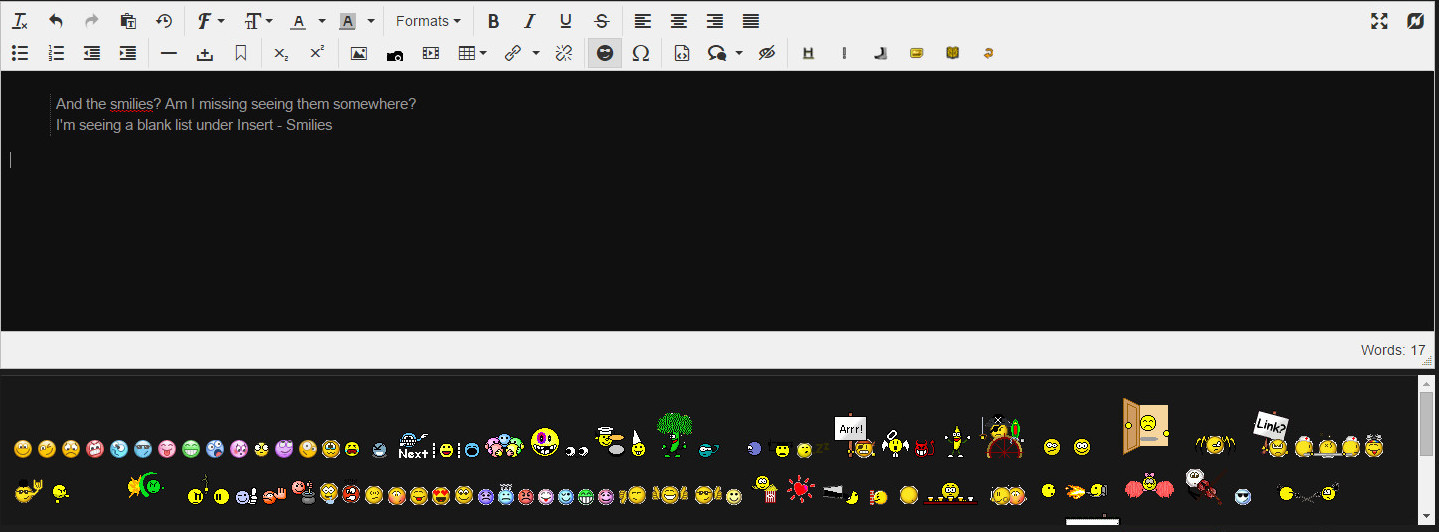Apply the current text color
This screenshot has width=1439, height=532.
pos(298,21)
